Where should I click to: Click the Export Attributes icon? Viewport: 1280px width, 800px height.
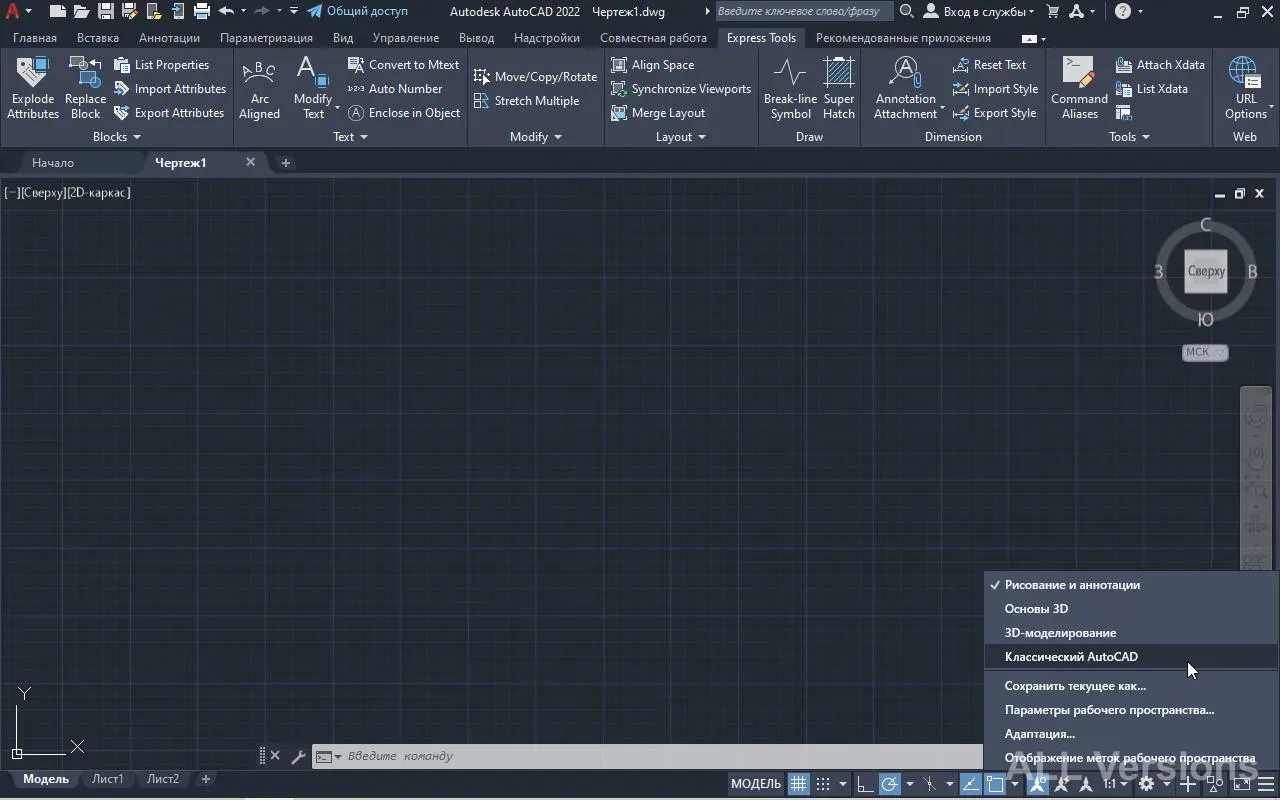[122, 113]
